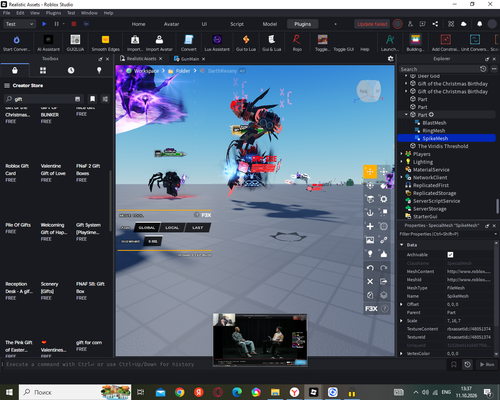Activate the Smooth Edges plugin
Image resolution: width=500 pixels, height=400 pixels.
click(105, 43)
